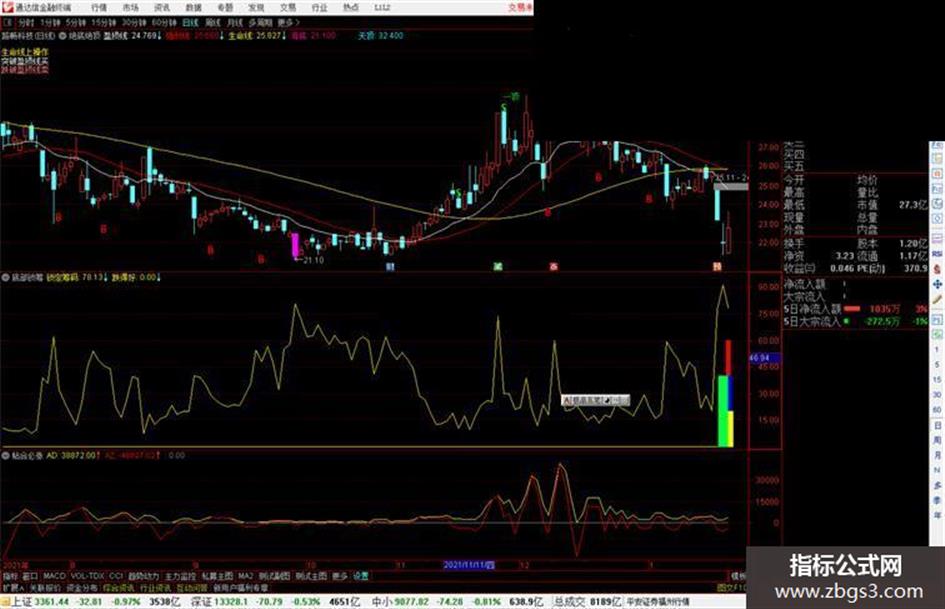945x609 pixels.
Task: Open the 模板 button at the bottom right
Action: click(x=738, y=576)
